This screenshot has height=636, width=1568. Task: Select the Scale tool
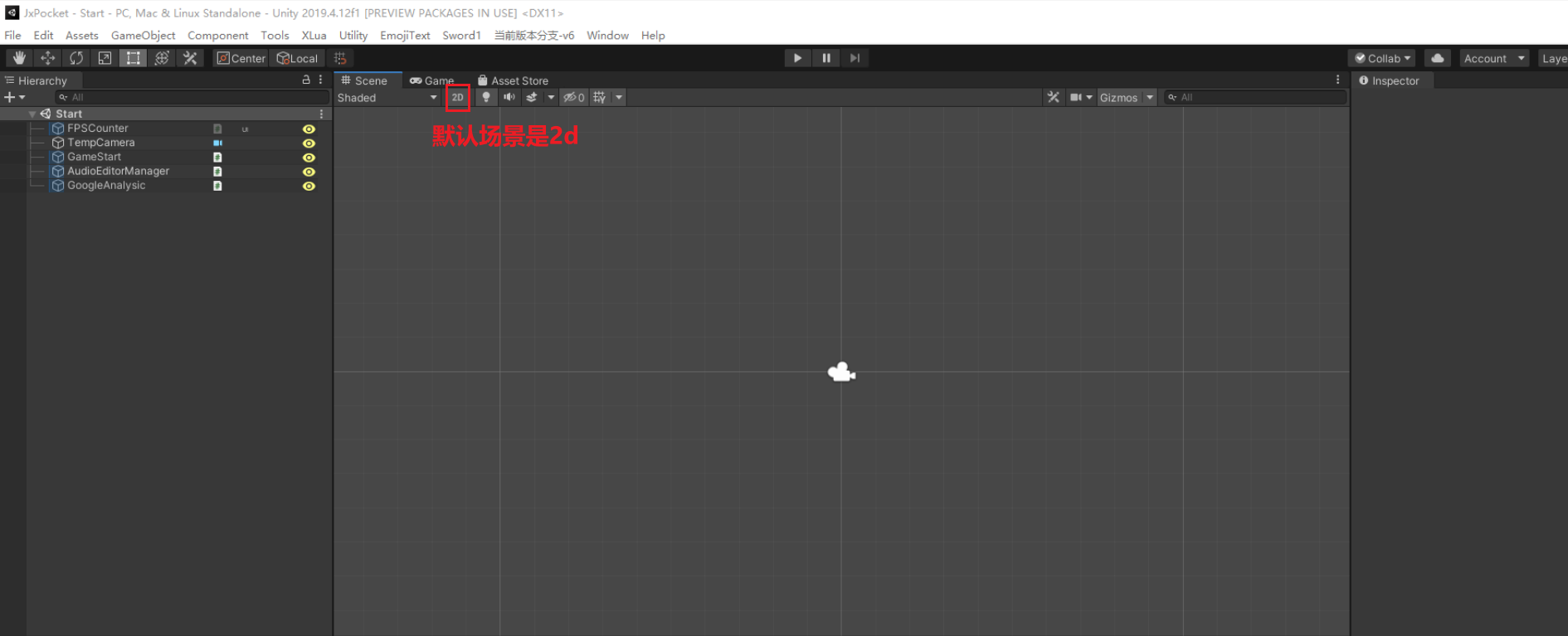(x=105, y=58)
